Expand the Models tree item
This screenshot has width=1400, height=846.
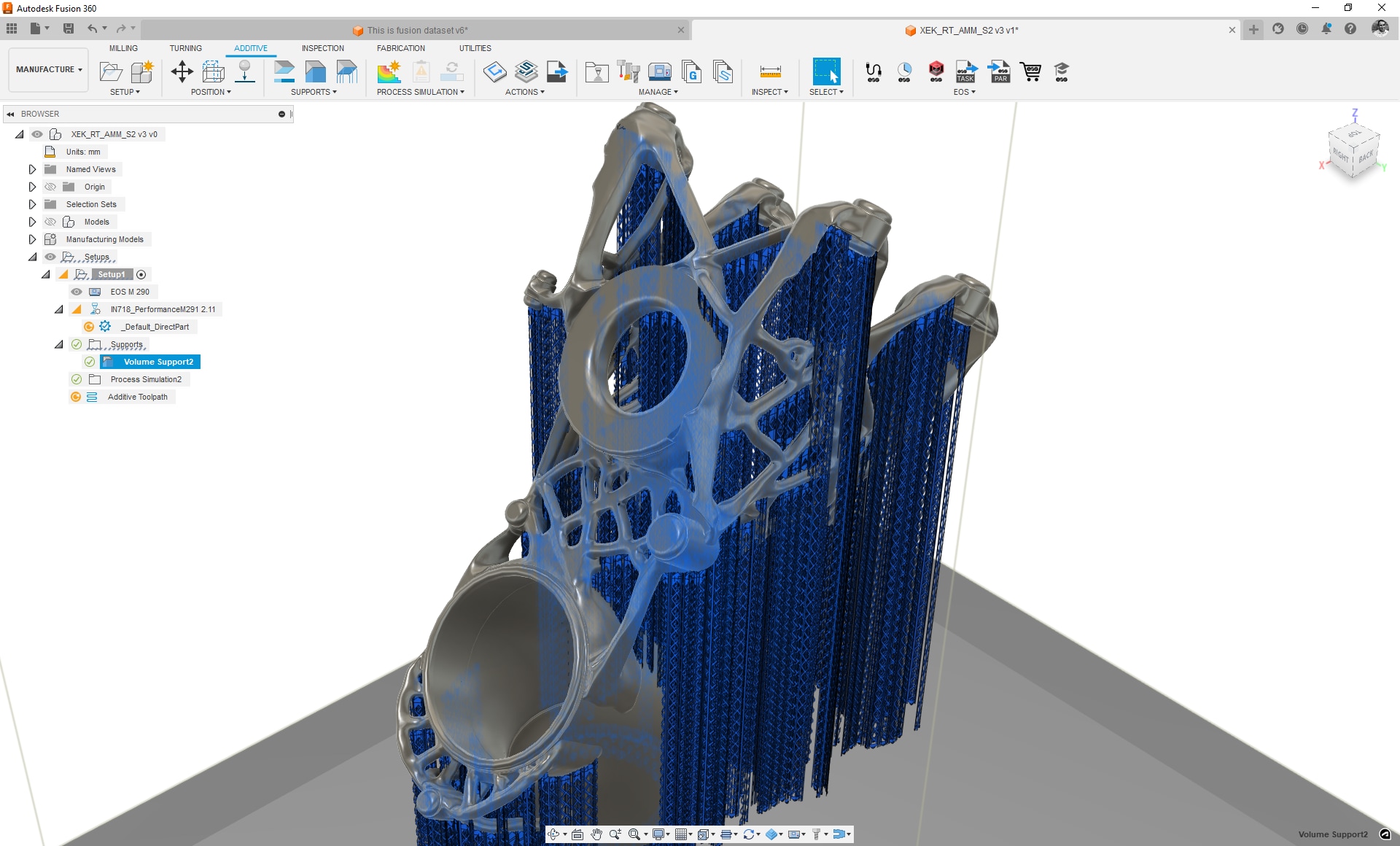pyautogui.click(x=32, y=221)
